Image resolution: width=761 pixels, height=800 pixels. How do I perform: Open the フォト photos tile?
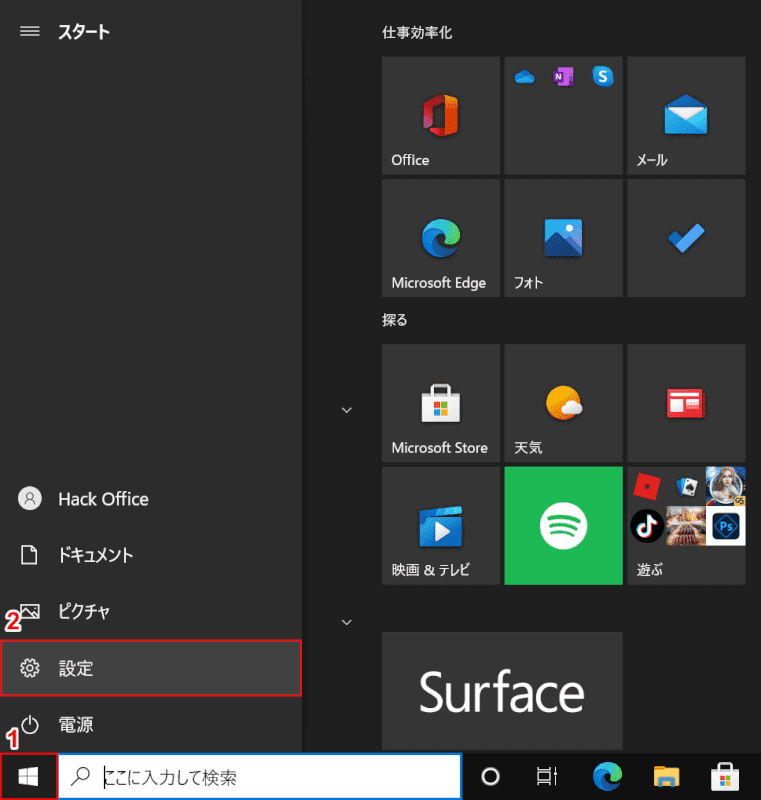[563, 238]
